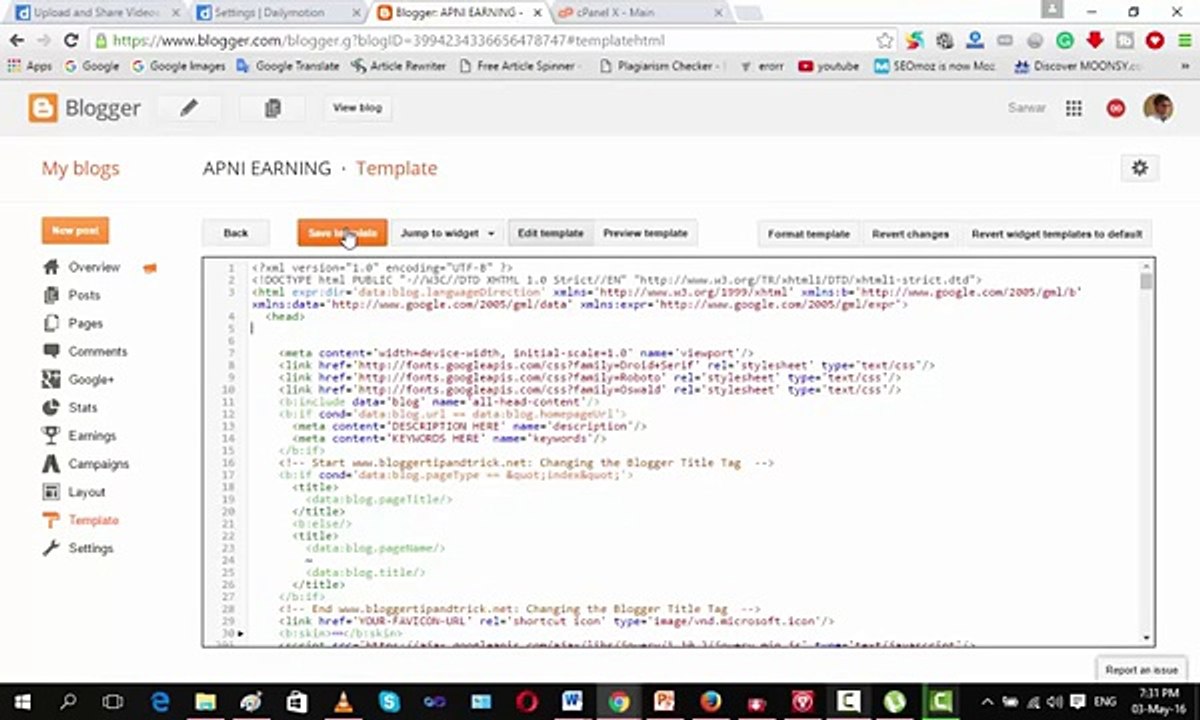Open PowerPoint from taskbar
Screen dimensions: 1200x720
point(665,702)
